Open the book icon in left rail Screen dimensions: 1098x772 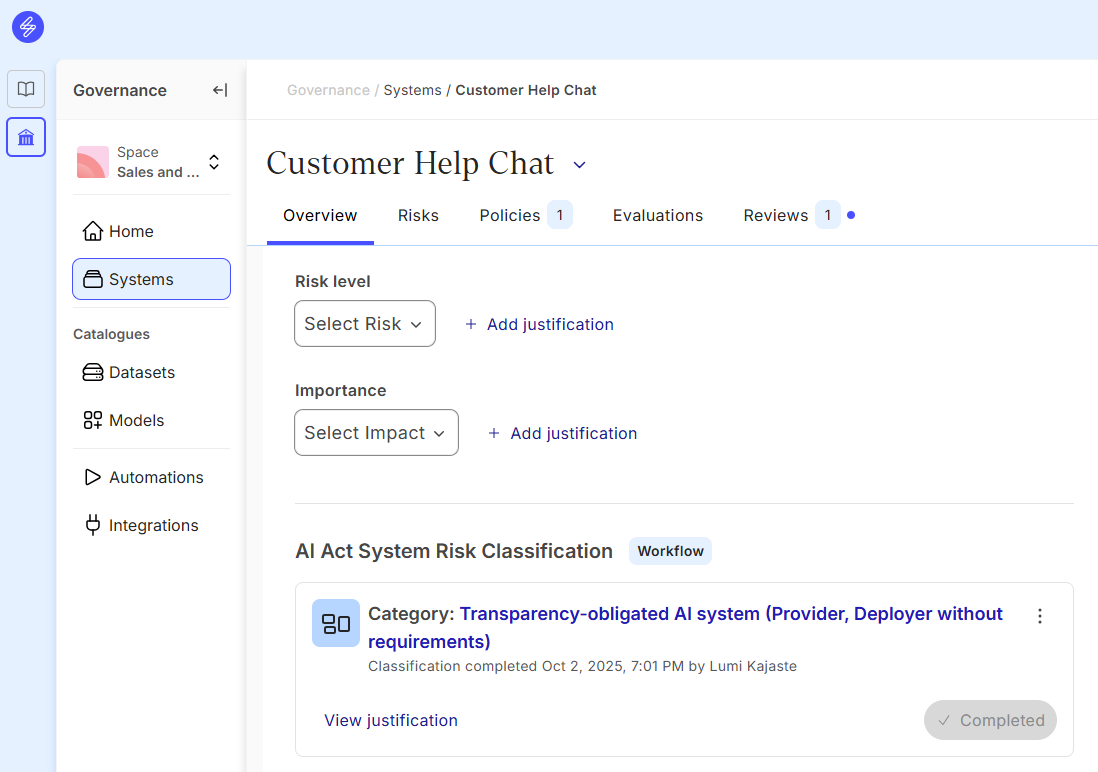(x=26, y=89)
